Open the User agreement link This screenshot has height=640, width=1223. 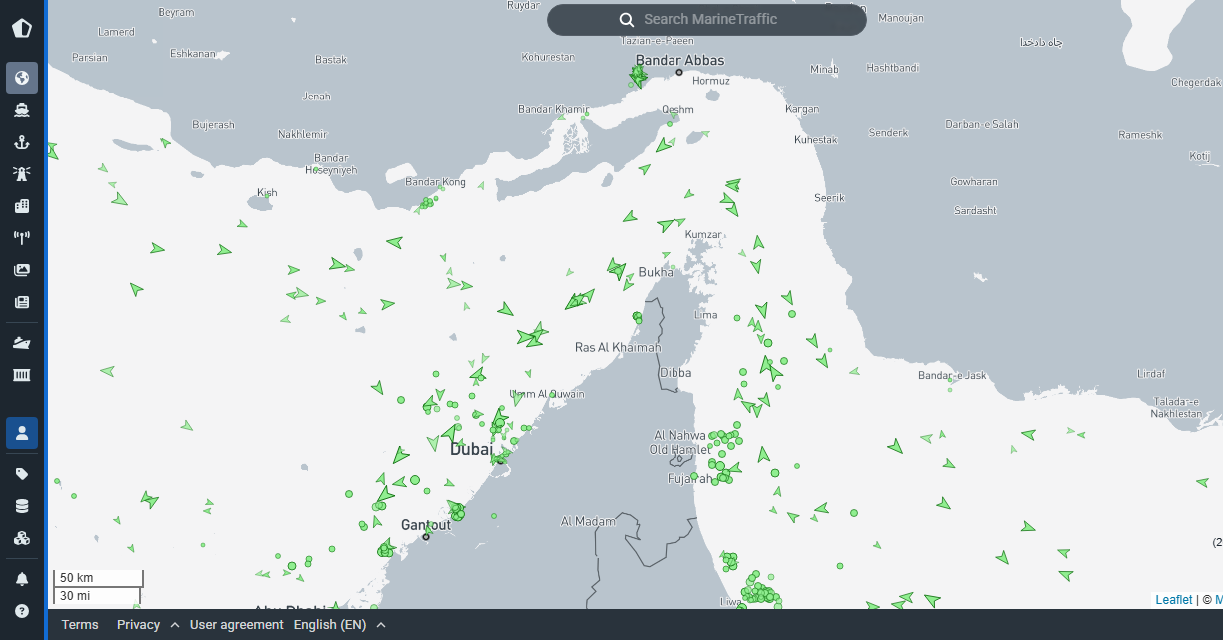click(237, 625)
